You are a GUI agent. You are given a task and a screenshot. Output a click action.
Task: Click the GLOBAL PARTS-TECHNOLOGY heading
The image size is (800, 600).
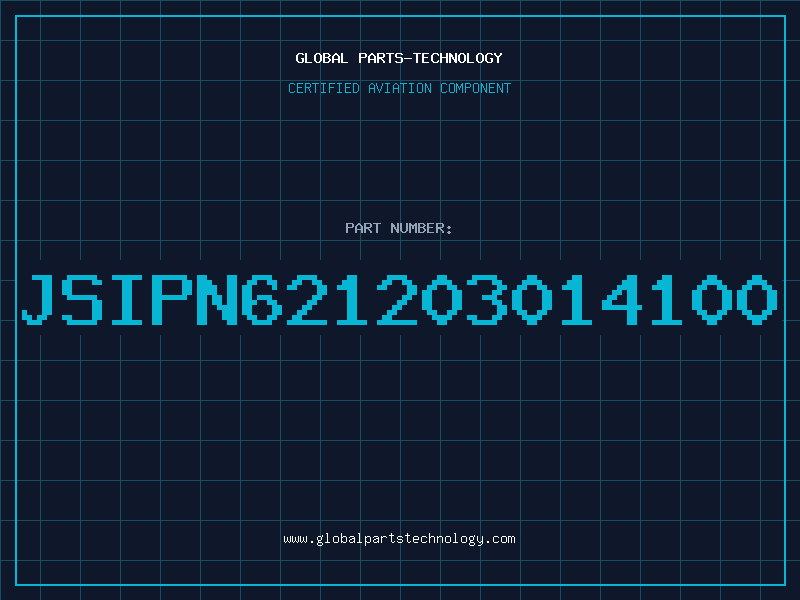click(399, 58)
